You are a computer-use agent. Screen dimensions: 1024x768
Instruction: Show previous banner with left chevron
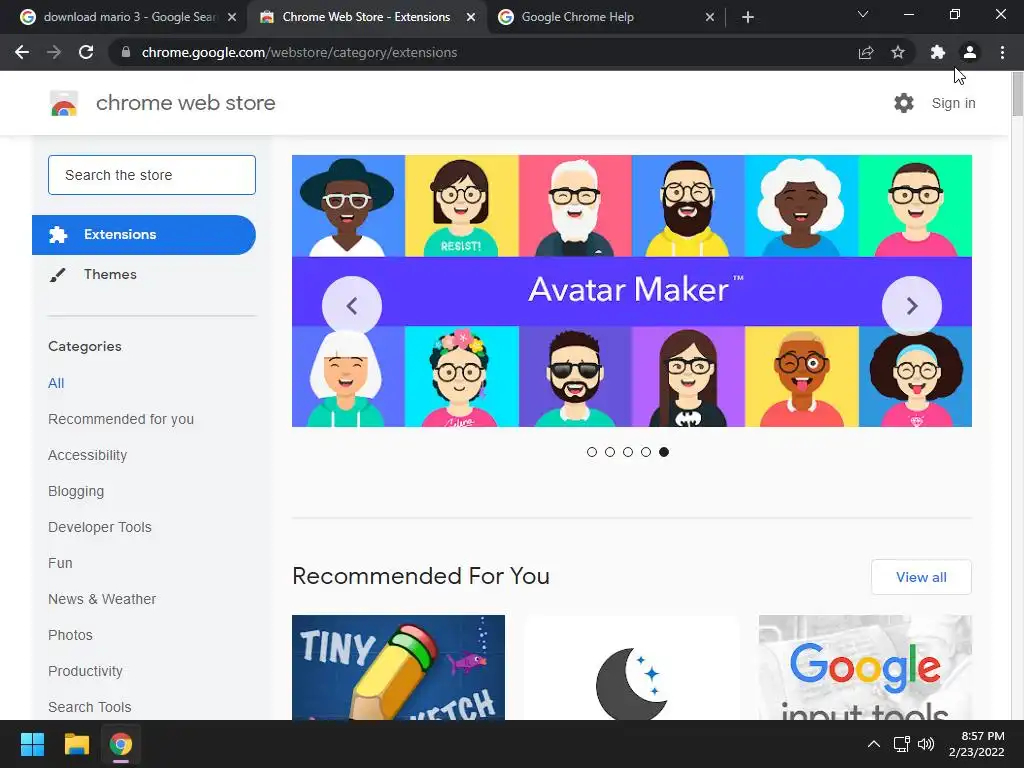coord(351,306)
